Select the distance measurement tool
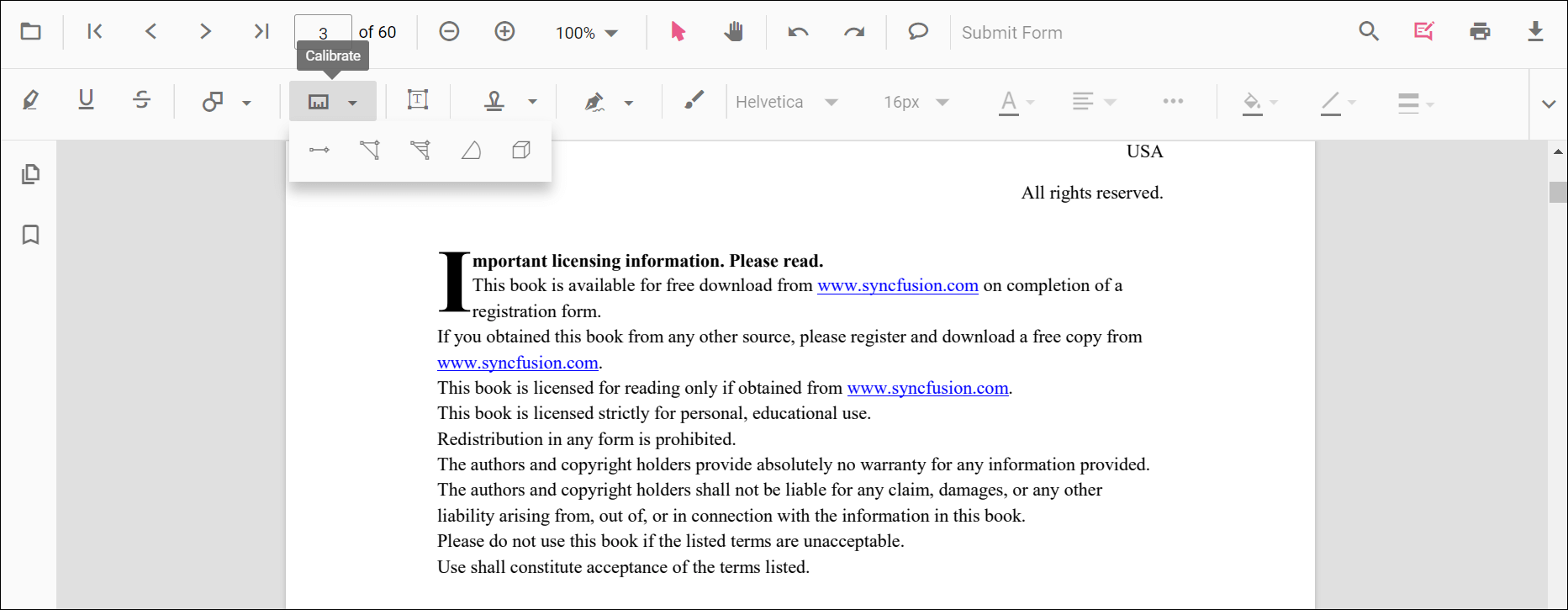The image size is (1568, 610). tap(319, 151)
